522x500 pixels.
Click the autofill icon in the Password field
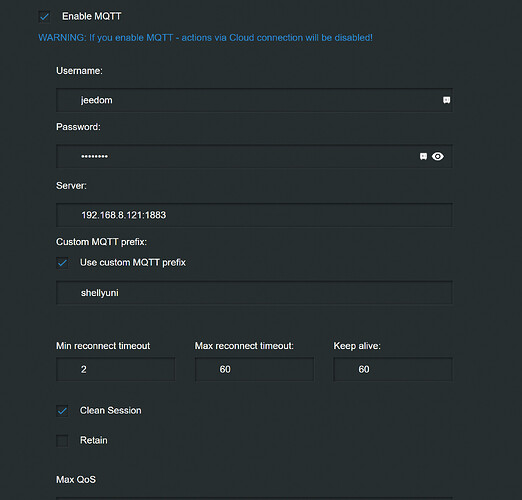(x=423, y=156)
